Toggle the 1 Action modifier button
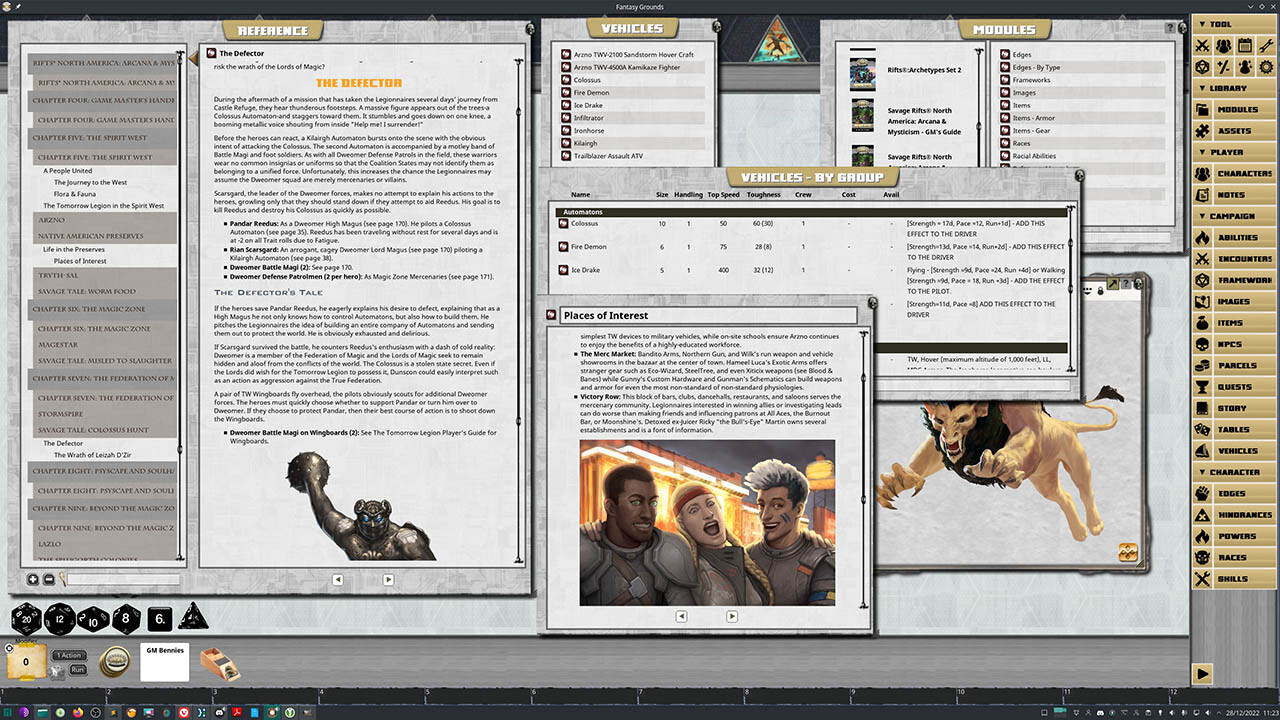The width and height of the screenshot is (1280, 720). click(x=69, y=655)
